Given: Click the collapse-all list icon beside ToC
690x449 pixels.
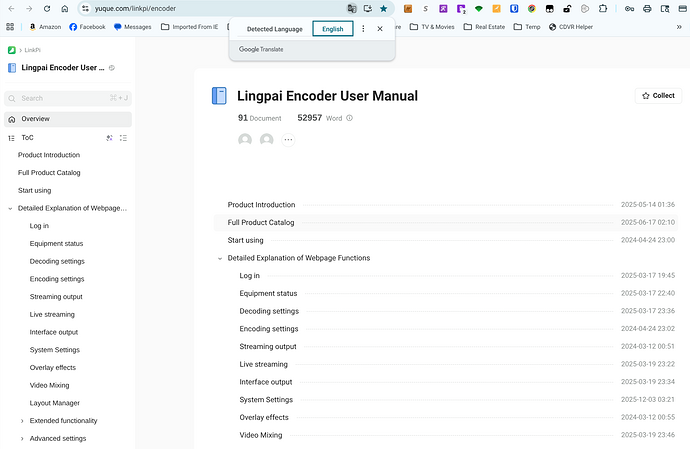Looking at the screenshot, I should [x=123, y=138].
